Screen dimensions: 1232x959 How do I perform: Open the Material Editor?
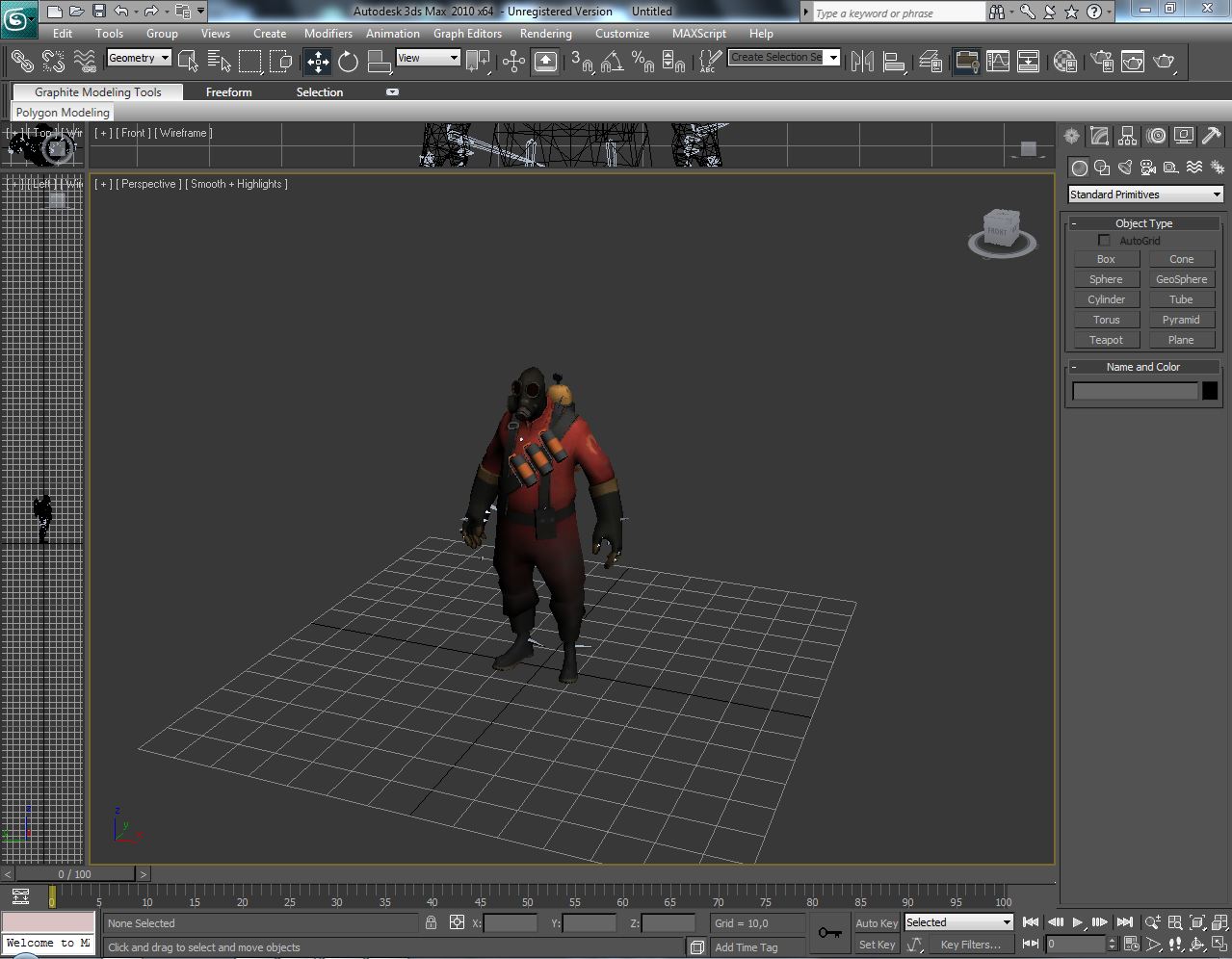point(1065,62)
